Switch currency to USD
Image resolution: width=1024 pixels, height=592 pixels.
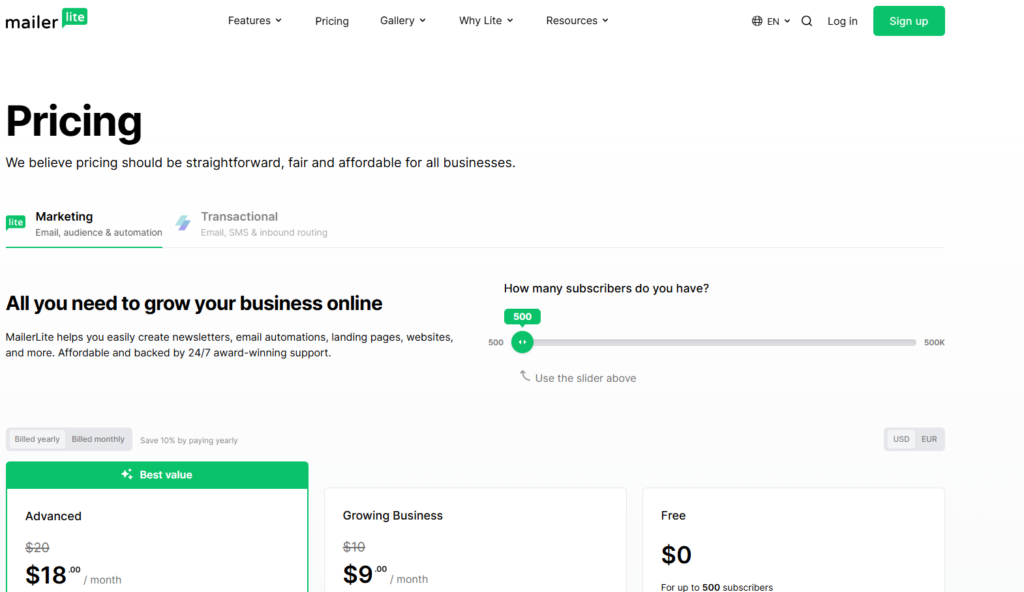(x=901, y=439)
